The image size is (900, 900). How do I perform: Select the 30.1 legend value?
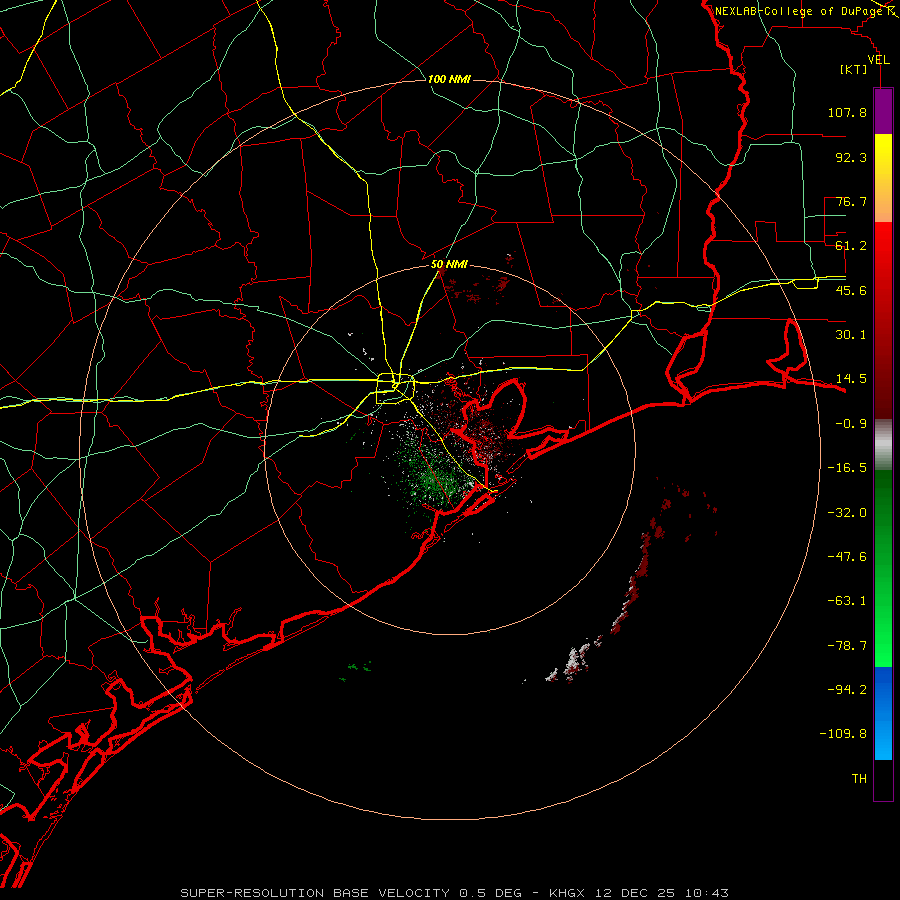851,335
